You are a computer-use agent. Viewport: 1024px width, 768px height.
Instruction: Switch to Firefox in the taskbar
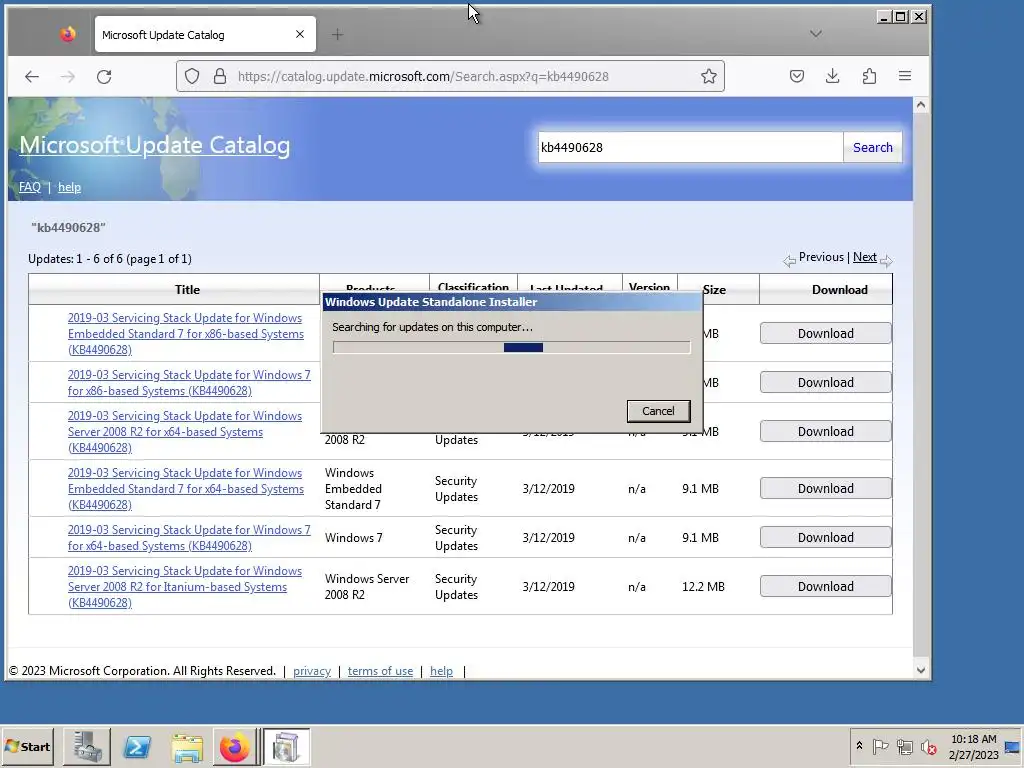point(234,746)
